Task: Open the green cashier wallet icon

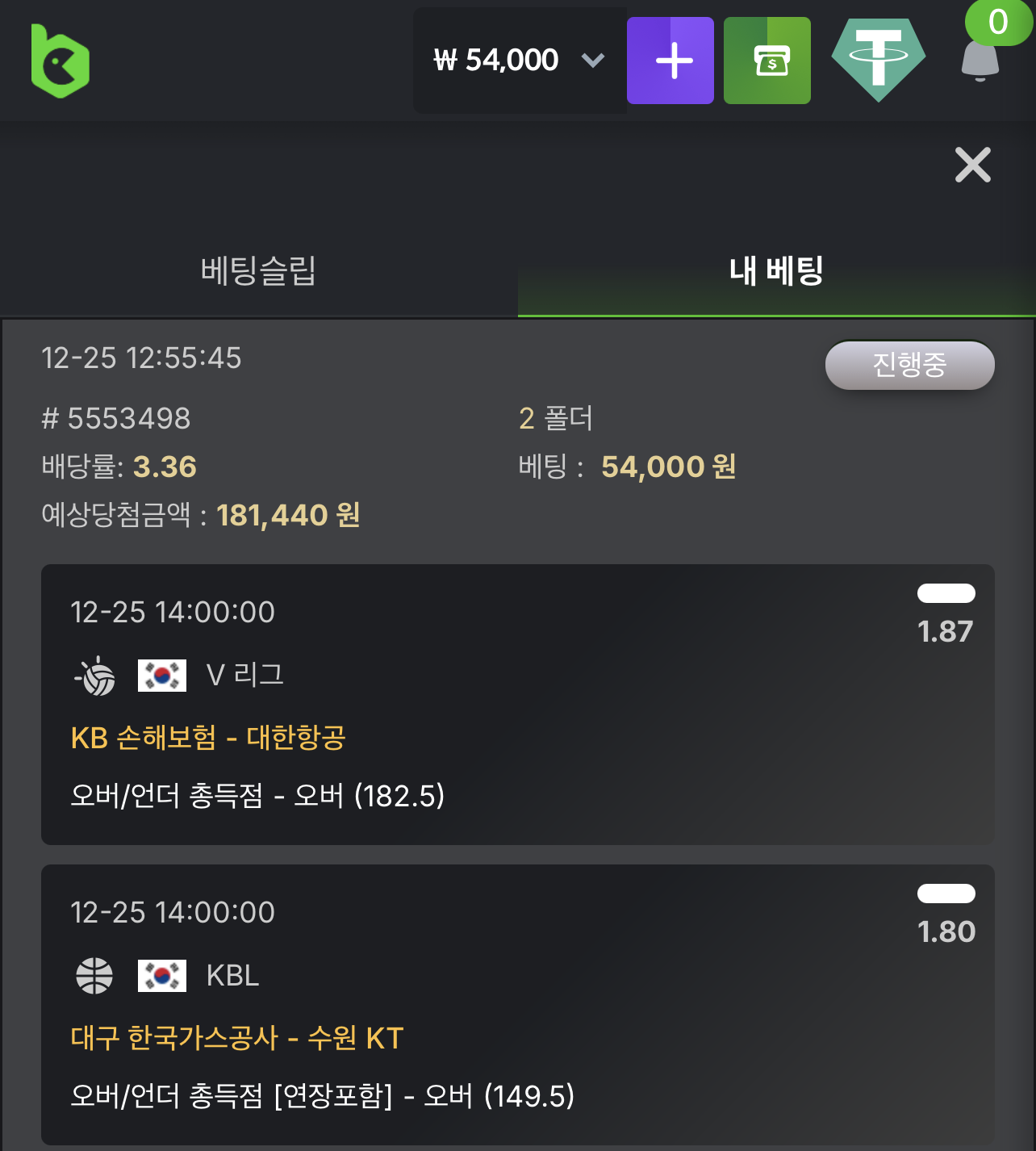Action: pyautogui.click(x=767, y=61)
